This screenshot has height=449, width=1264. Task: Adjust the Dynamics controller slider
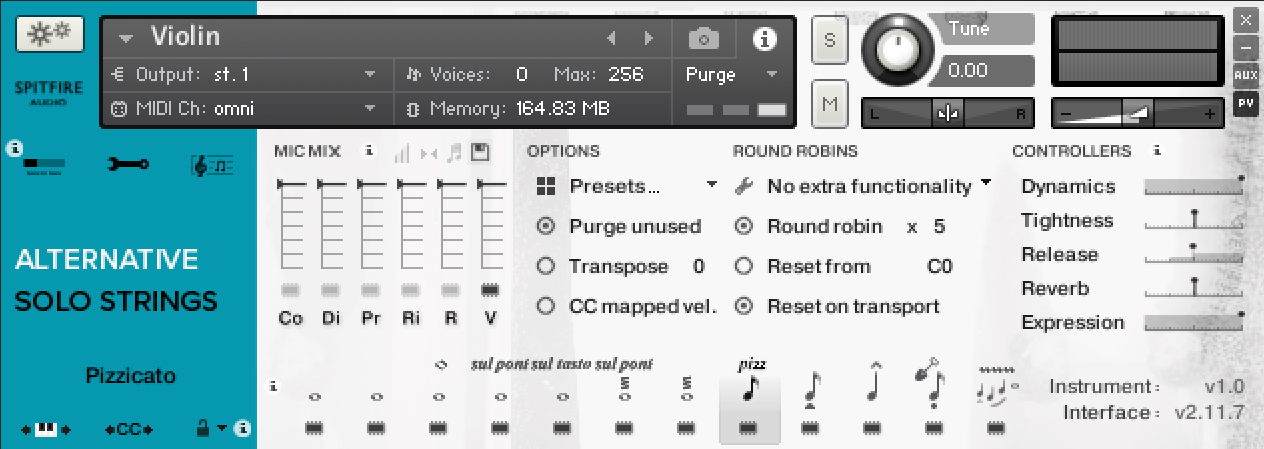tap(1193, 187)
